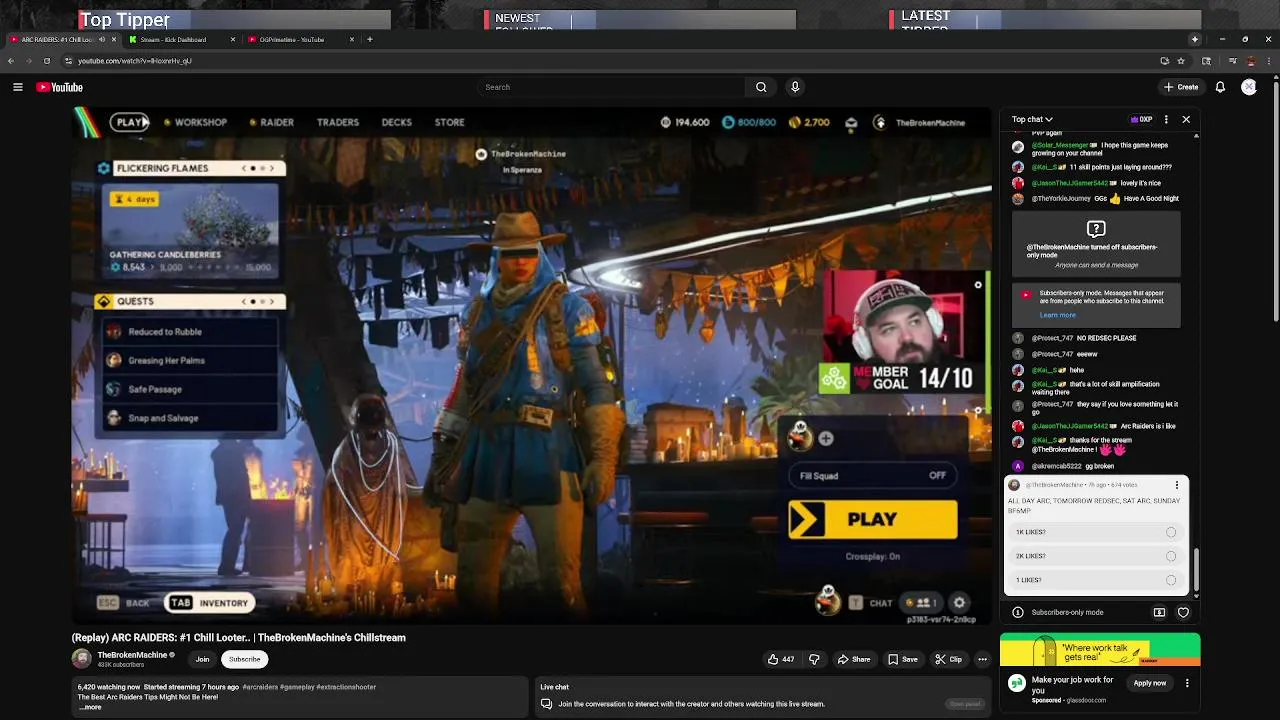This screenshot has height=720, width=1280.
Task: Select the Safe Passage quest
Action: [x=190, y=389]
